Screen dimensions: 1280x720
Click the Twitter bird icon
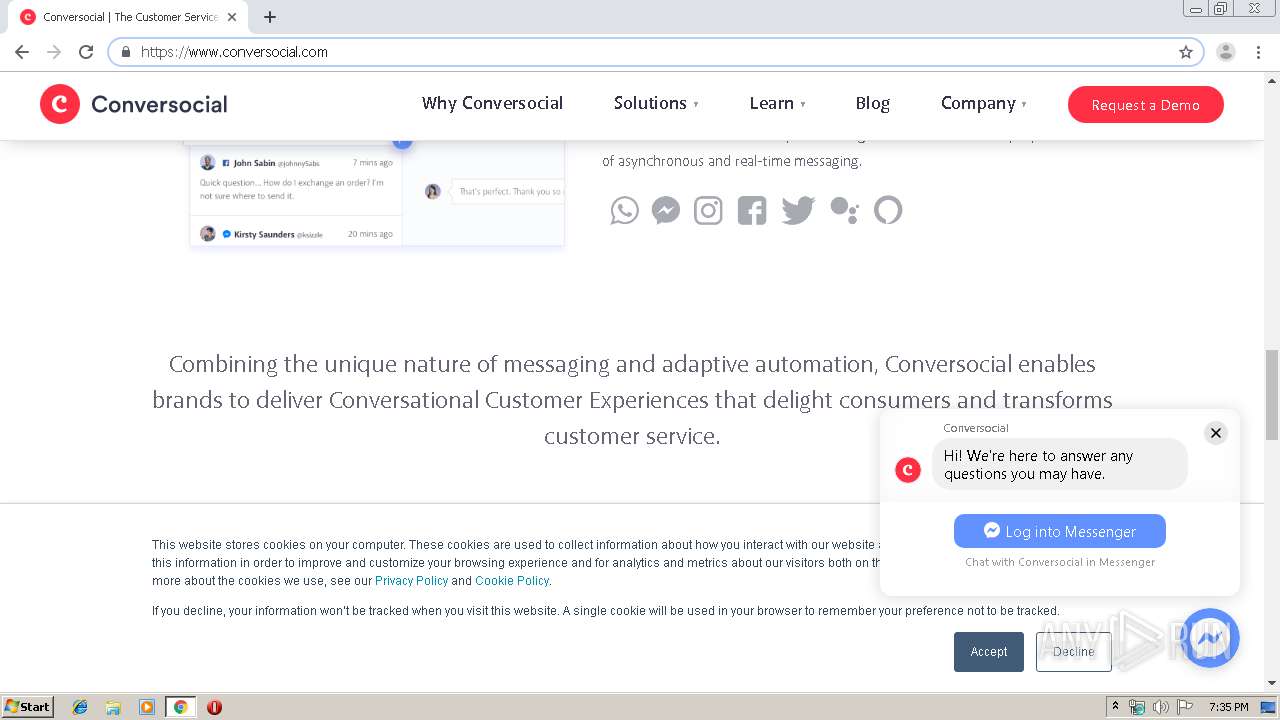point(798,210)
